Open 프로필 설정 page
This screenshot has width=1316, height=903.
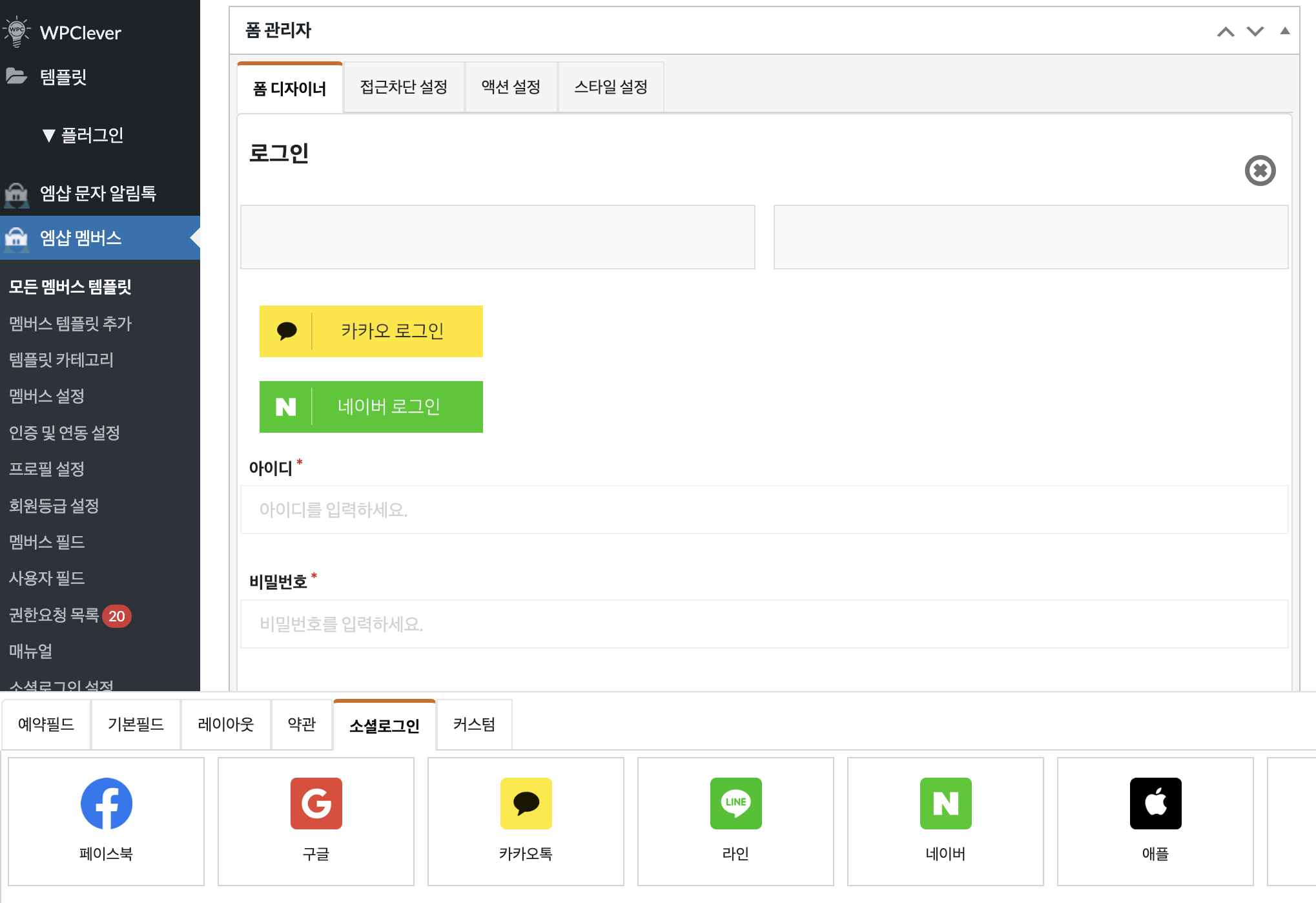(46, 469)
